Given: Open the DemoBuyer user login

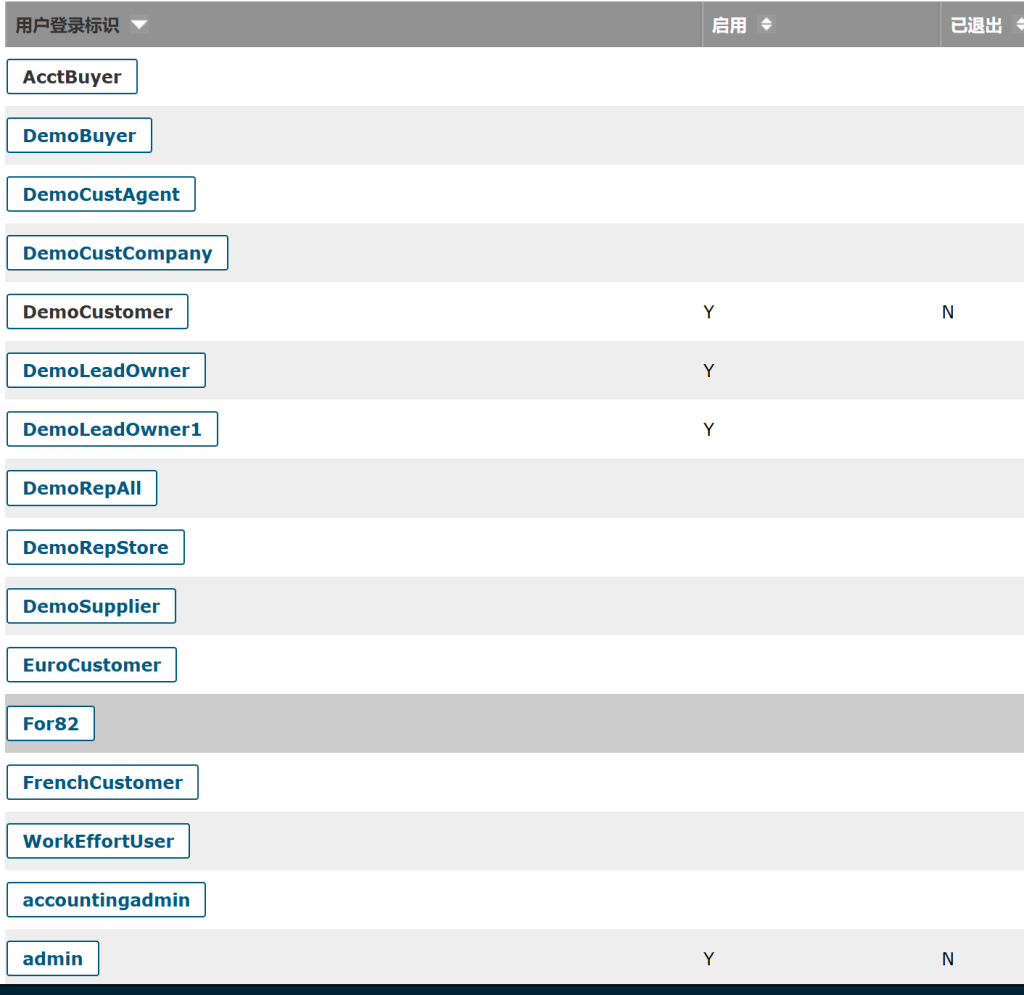Looking at the screenshot, I should tap(79, 136).
